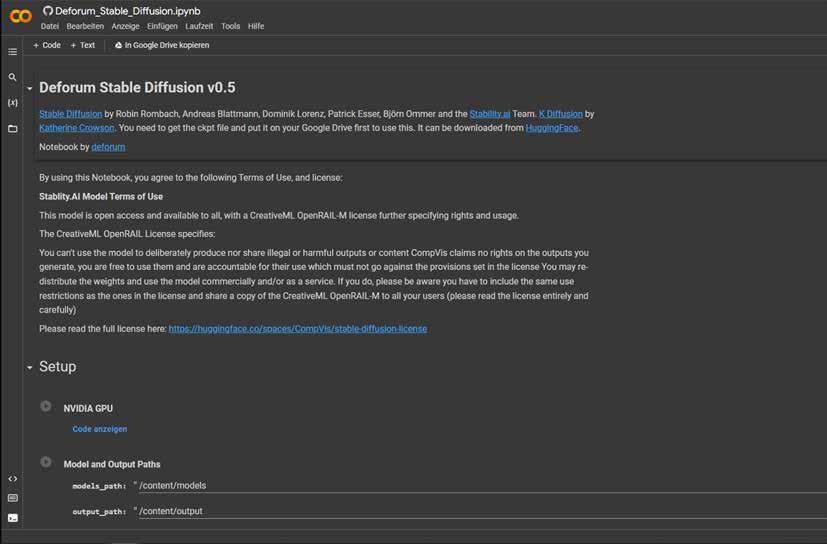Viewport: 827px width, 544px height.
Task: Click the NVIDIA GPU cell title
Action: click(x=88, y=408)
